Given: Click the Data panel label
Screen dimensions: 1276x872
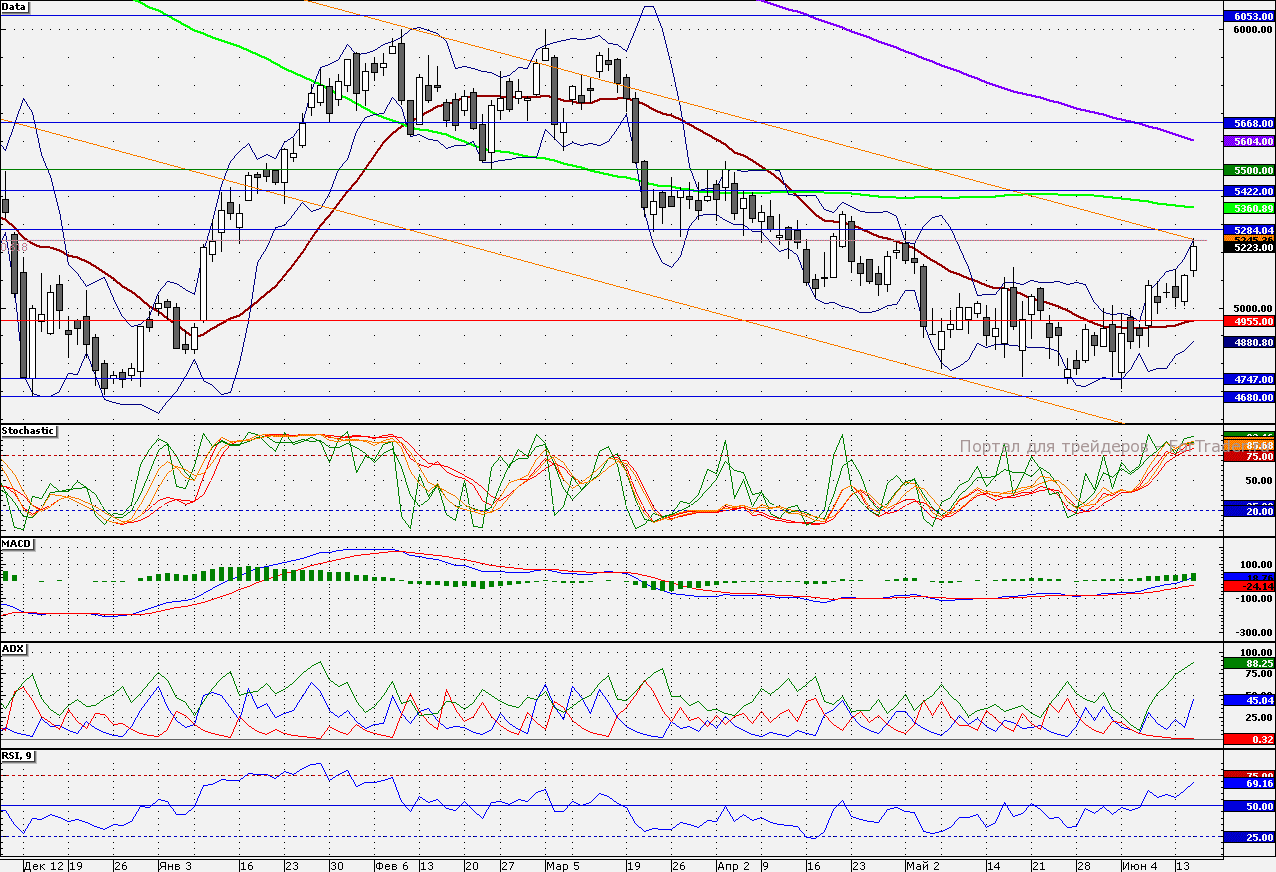Looking at the screenshot, I should coord(15,7).
